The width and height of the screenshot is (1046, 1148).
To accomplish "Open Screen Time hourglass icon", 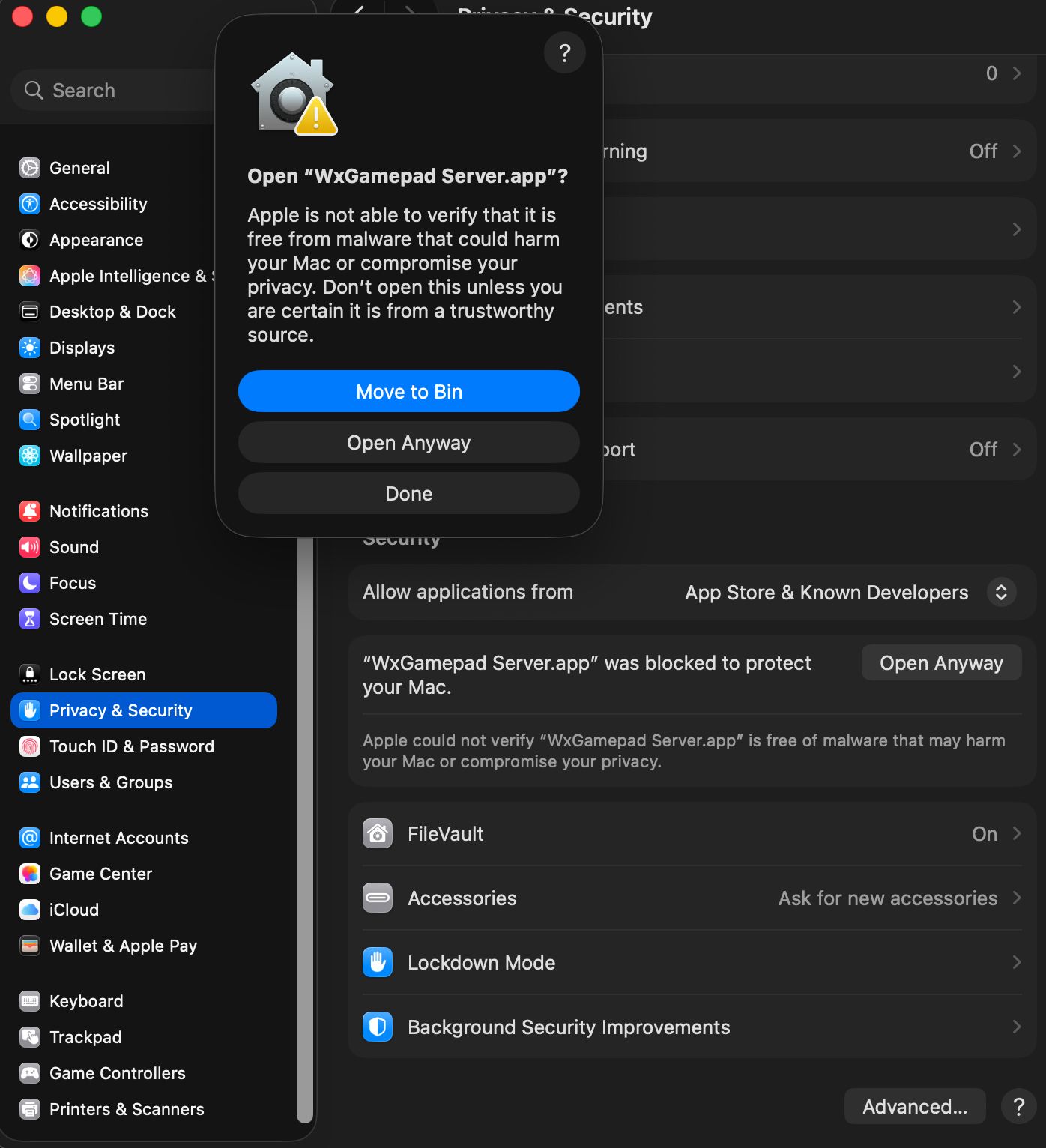I will click(x=30, y=619).
